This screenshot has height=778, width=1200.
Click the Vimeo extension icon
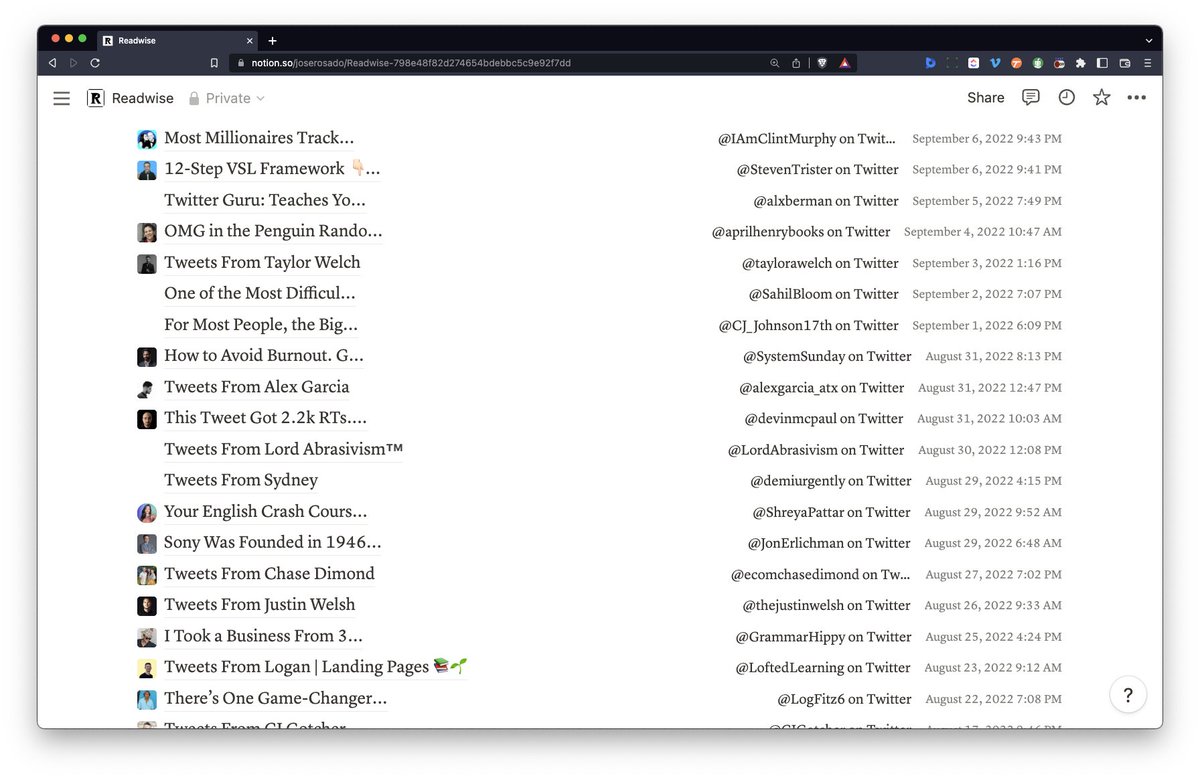995,63
